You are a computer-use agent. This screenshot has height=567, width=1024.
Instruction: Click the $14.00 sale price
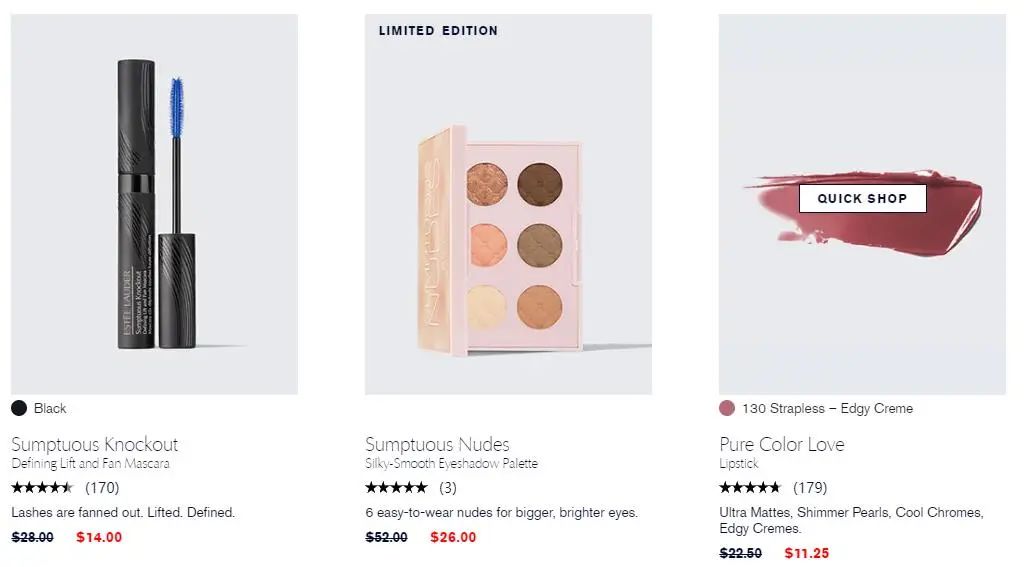tap(99, 537)
